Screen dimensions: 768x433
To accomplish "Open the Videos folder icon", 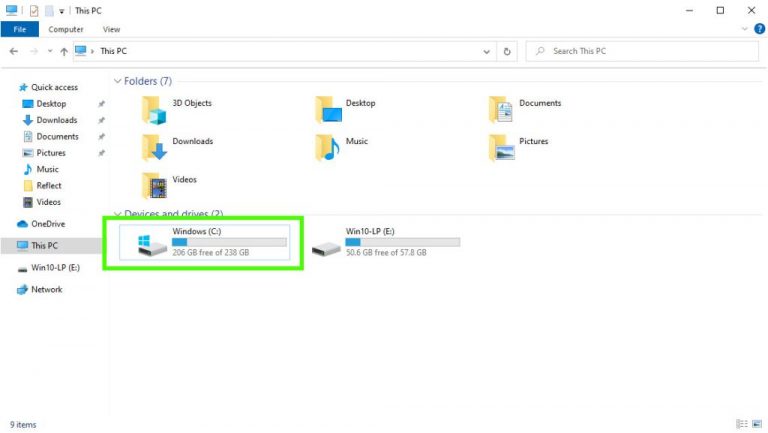I will point(154,186).
